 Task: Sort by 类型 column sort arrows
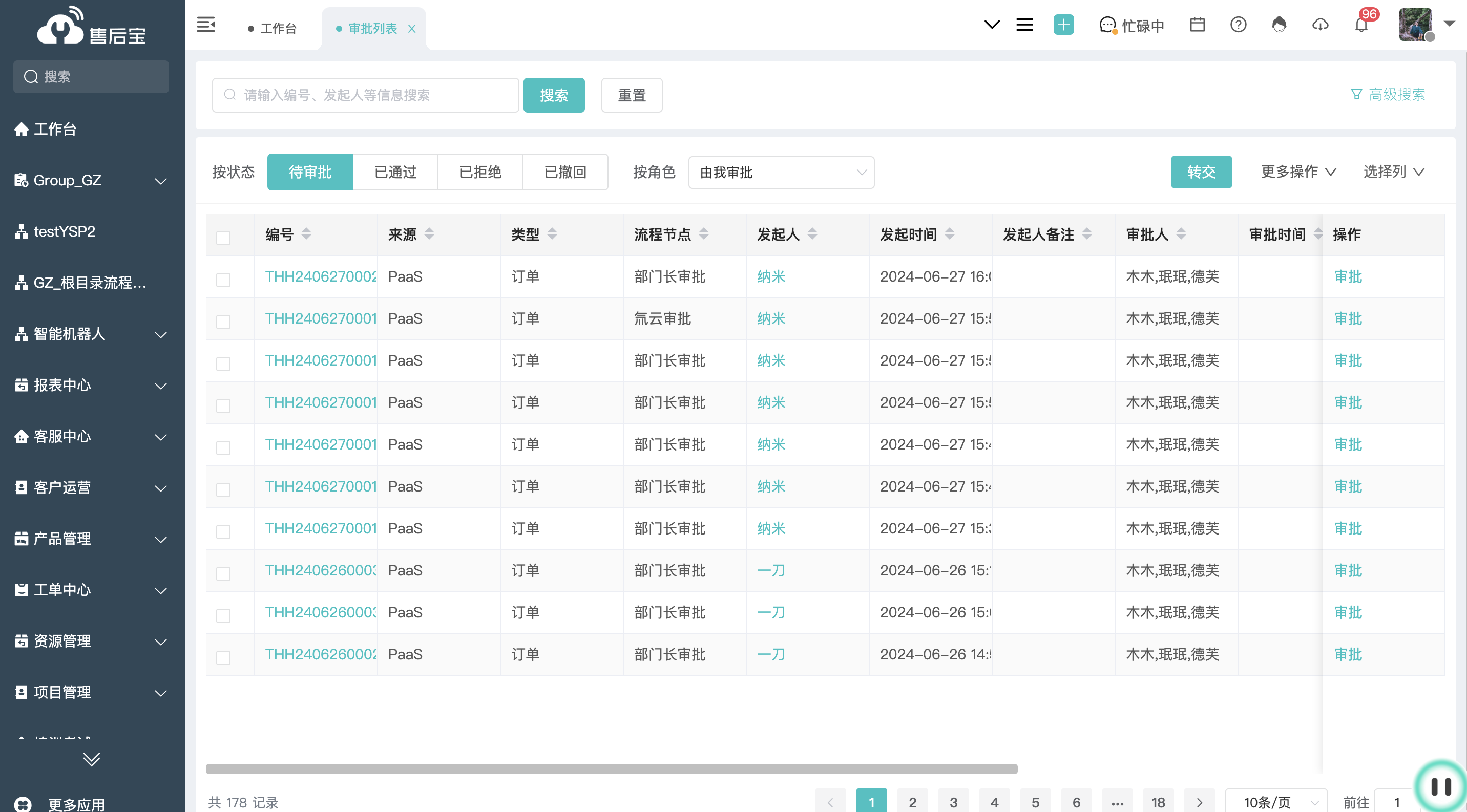[552, 233]
